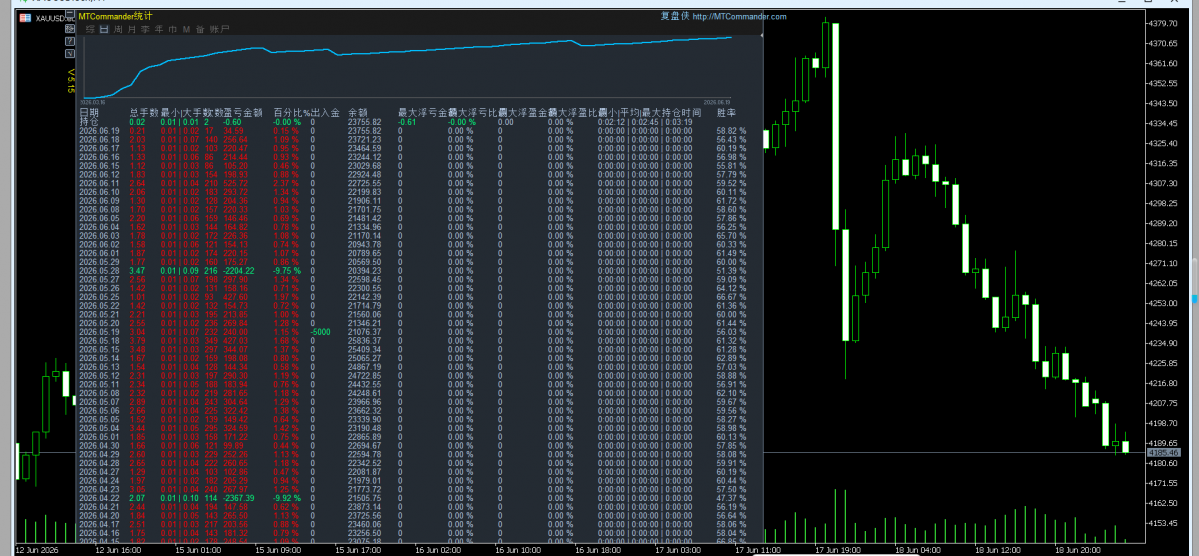Click the 出入金 column header
The image size is (1199, 556).
tap(325, 112)
